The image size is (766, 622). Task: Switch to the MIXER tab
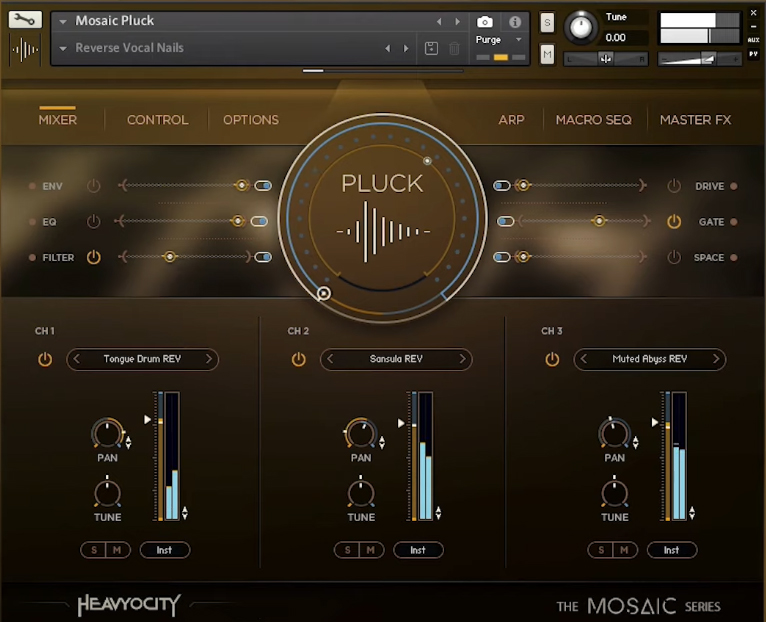[58, 120]
